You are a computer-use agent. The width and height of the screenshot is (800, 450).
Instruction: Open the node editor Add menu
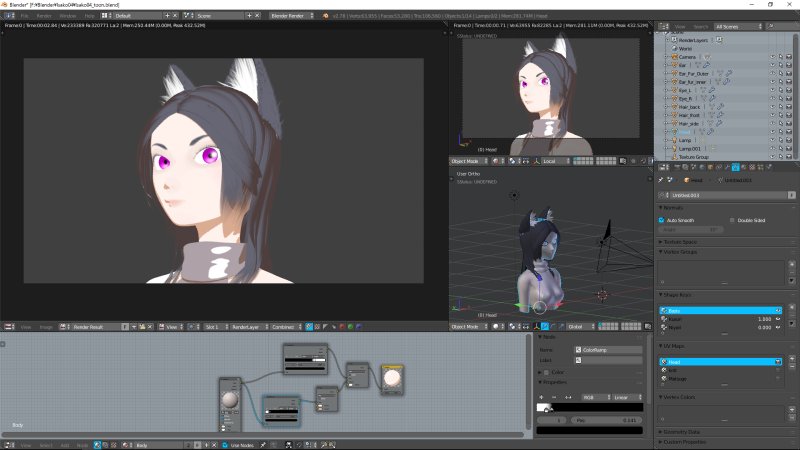pos(65,445)
